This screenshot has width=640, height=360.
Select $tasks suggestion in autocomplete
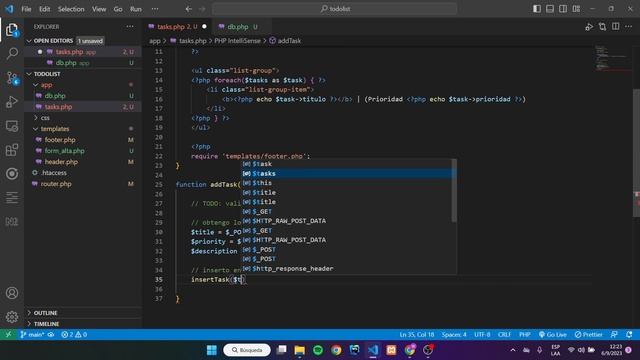click(x=347, y=173)
